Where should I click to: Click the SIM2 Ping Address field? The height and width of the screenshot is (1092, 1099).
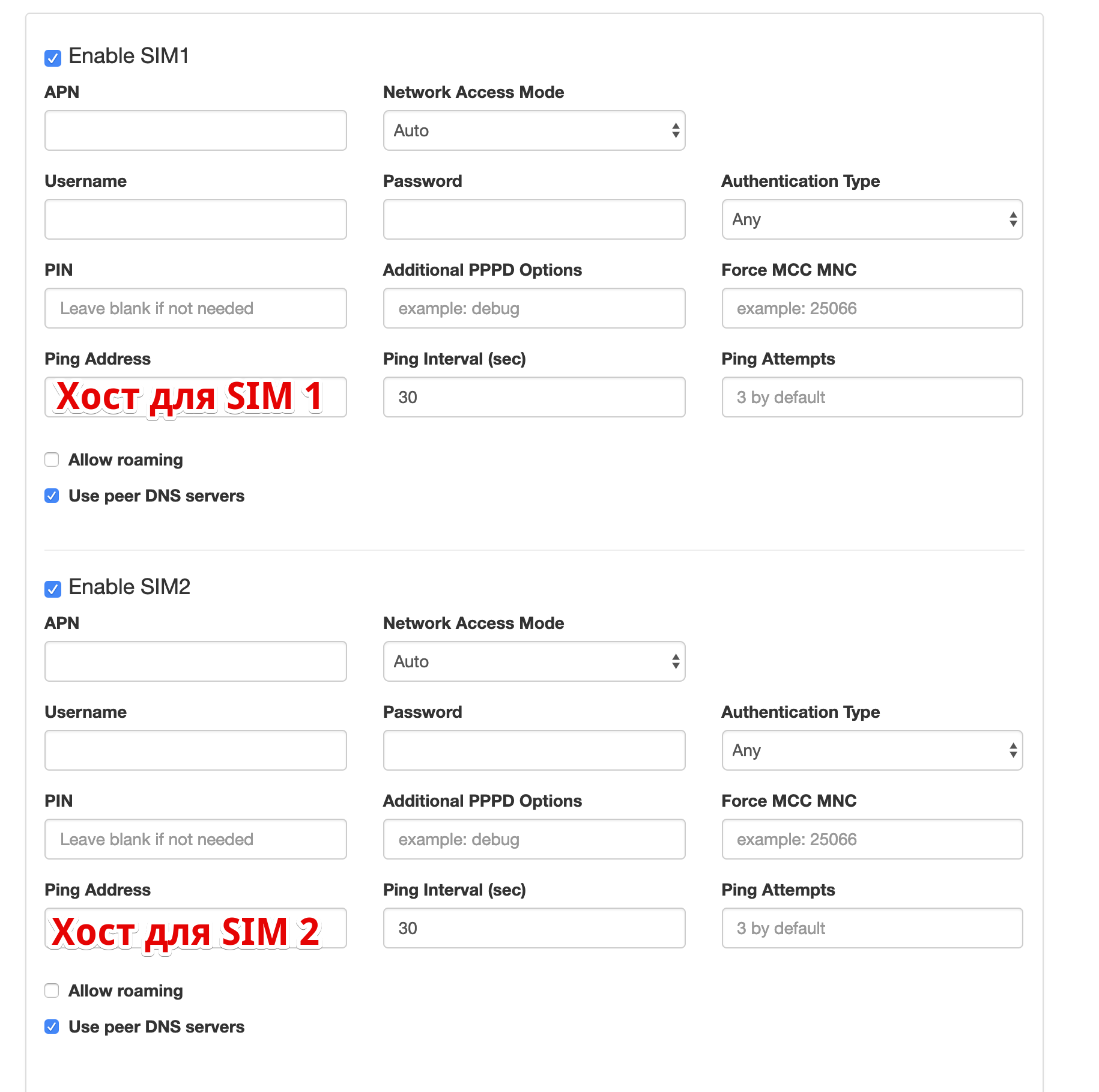(x=195, y=928)
